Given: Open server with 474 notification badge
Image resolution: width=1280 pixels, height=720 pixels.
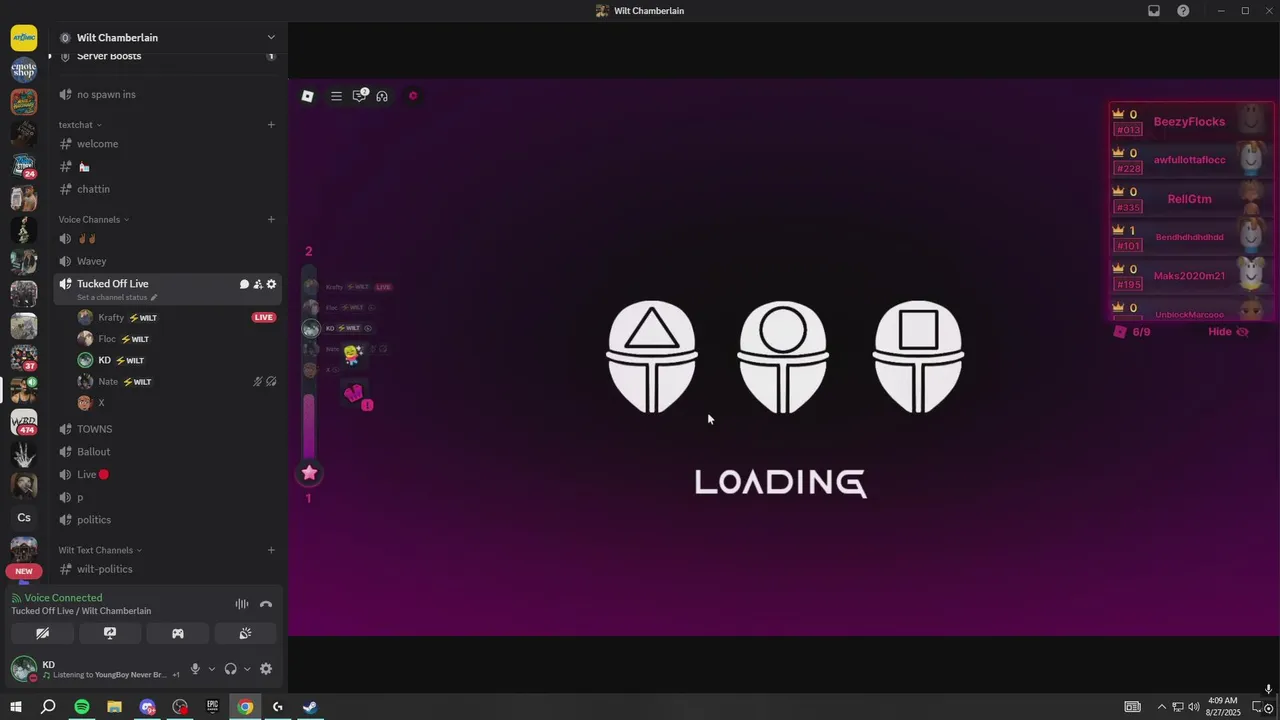Looking at the screenshot, I should coord(24,422).
